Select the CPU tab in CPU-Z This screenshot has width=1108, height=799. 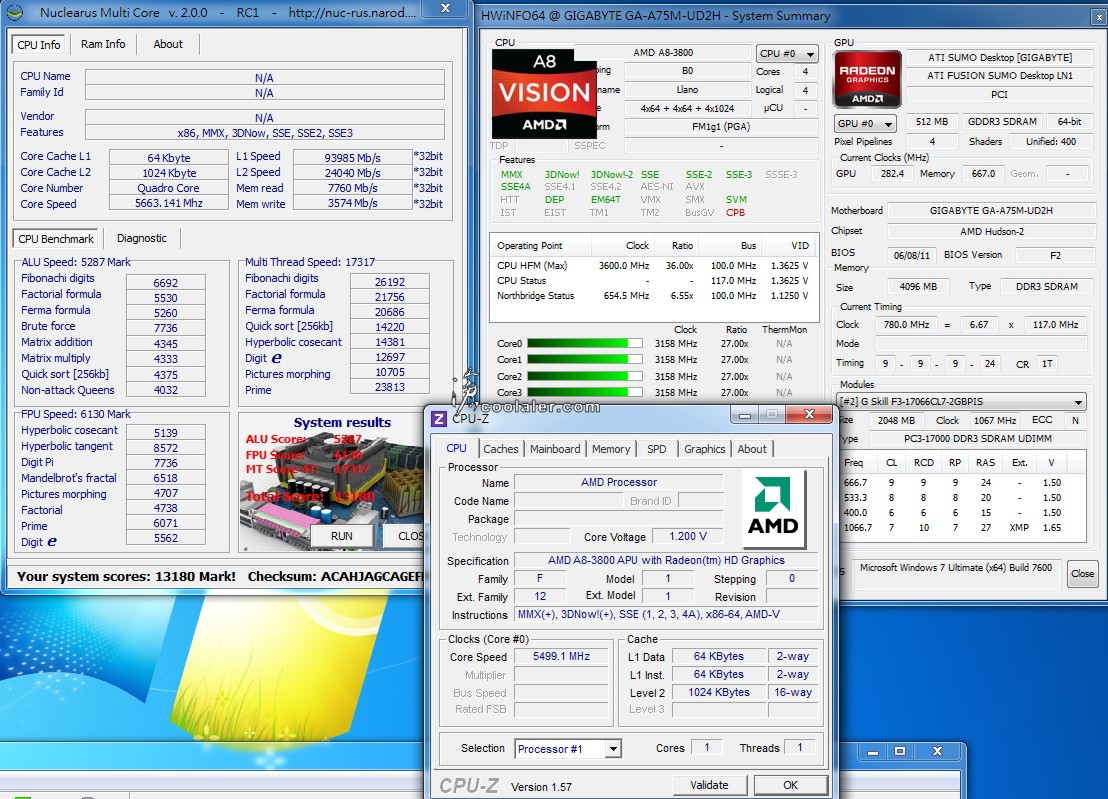(x=456, y=448)
